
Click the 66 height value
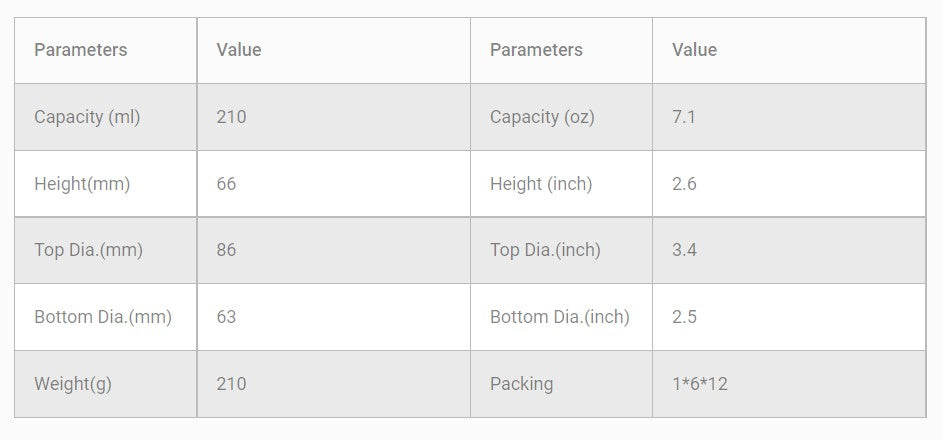227,184
